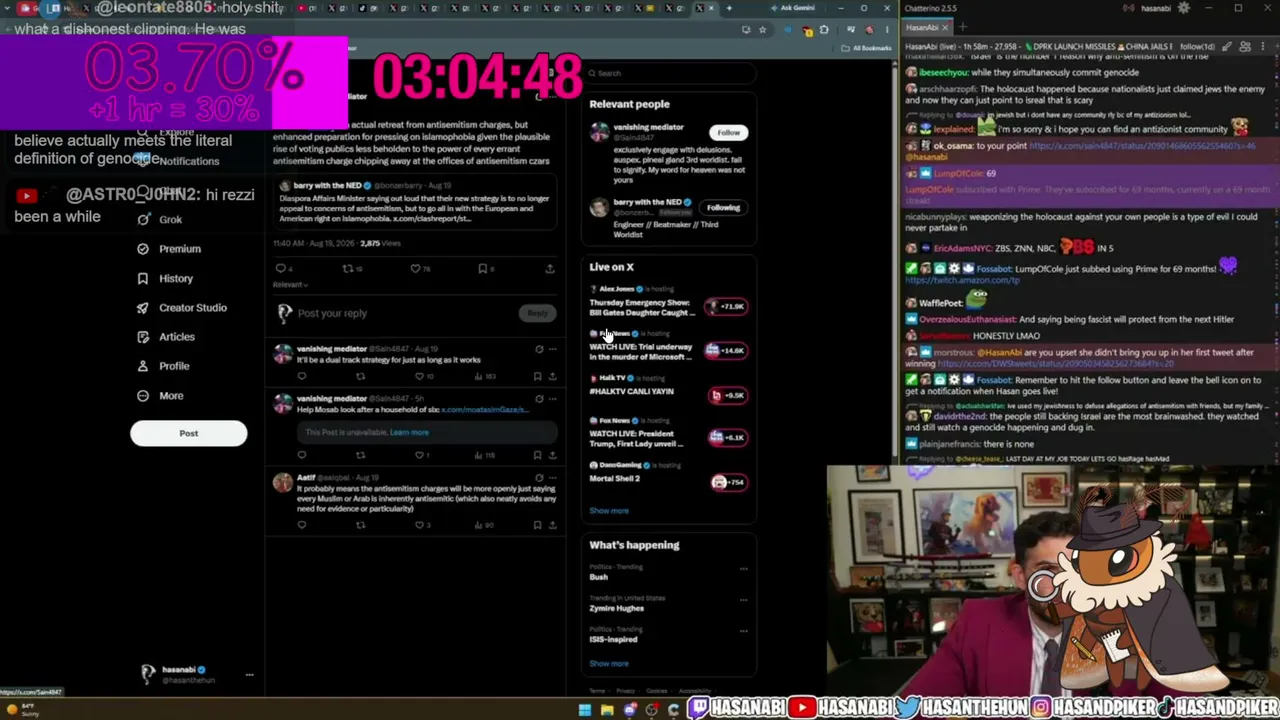Click 'Show more' under Live on X
Viewport: 1280px width, 720px height.
pyautogui.click(x=609, y=511)
